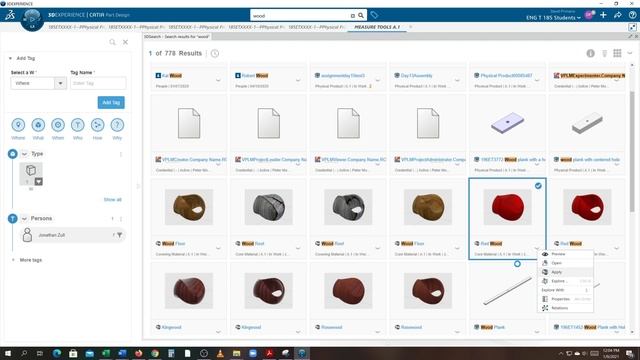The height and width of the screenshot is (360, 640).
Task: Click the search magnifier in top bar
Action: 361,16
